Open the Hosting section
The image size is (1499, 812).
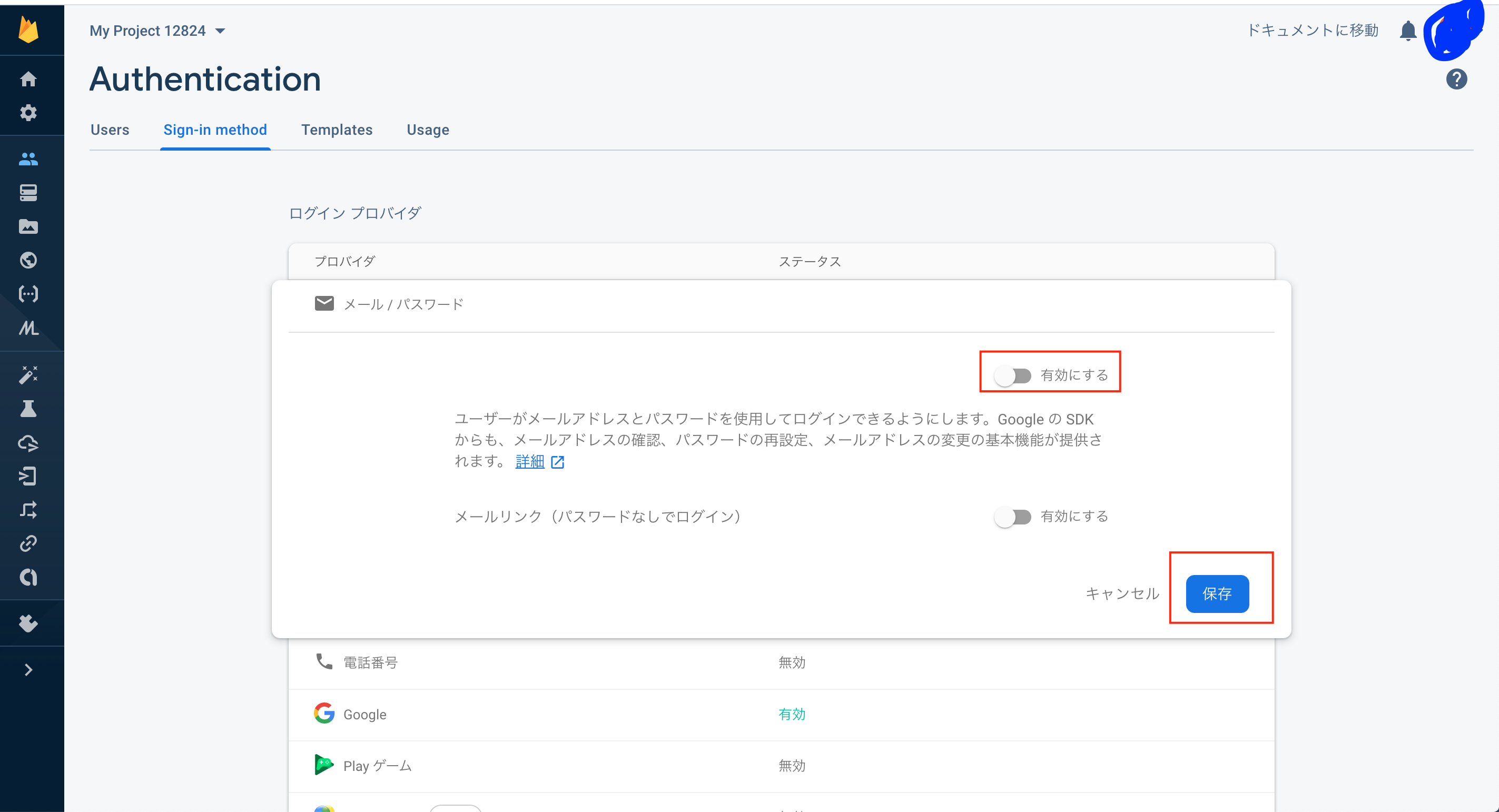28,260
